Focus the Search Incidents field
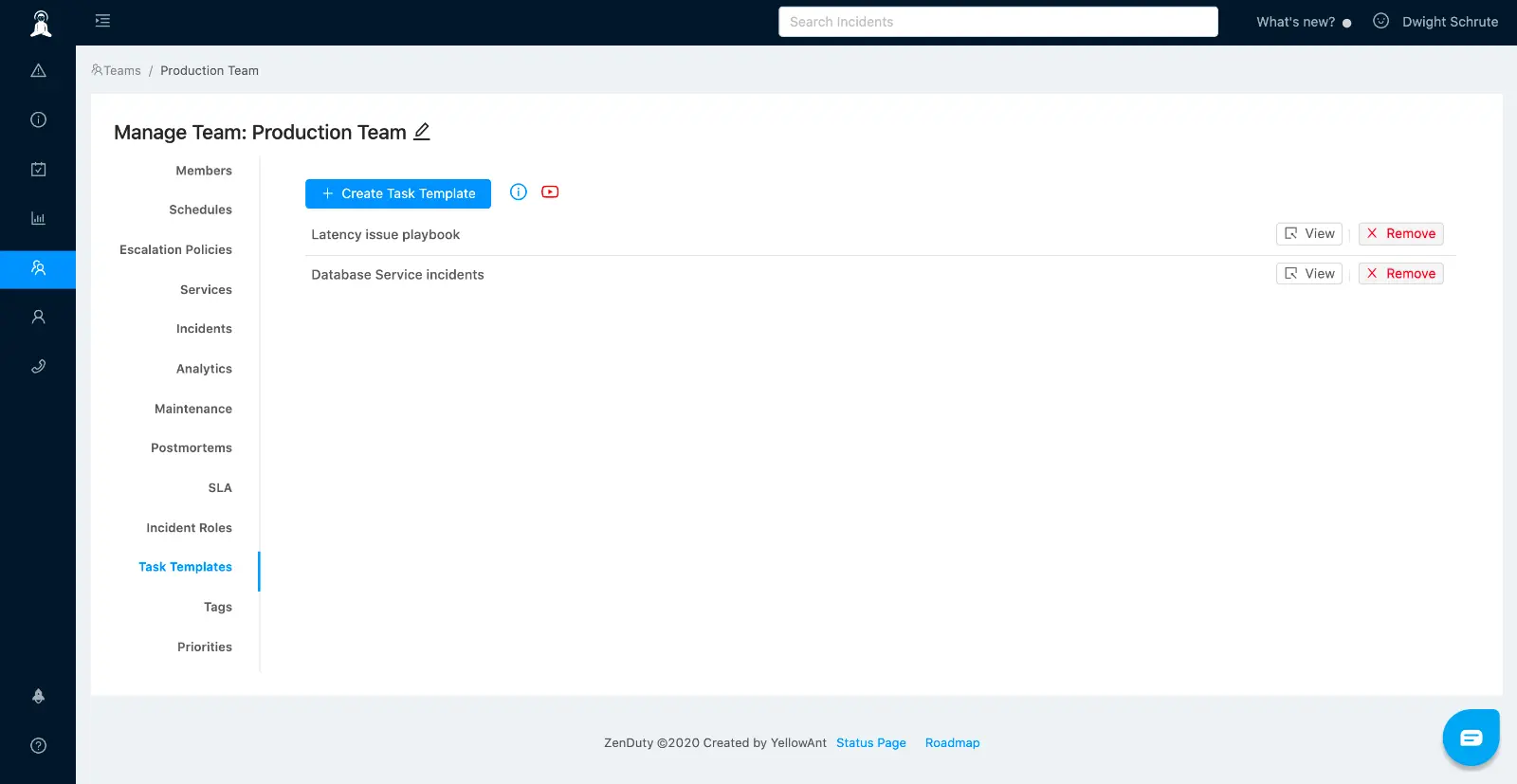This screenshot has width=1517, height=784. coord(998,22)
